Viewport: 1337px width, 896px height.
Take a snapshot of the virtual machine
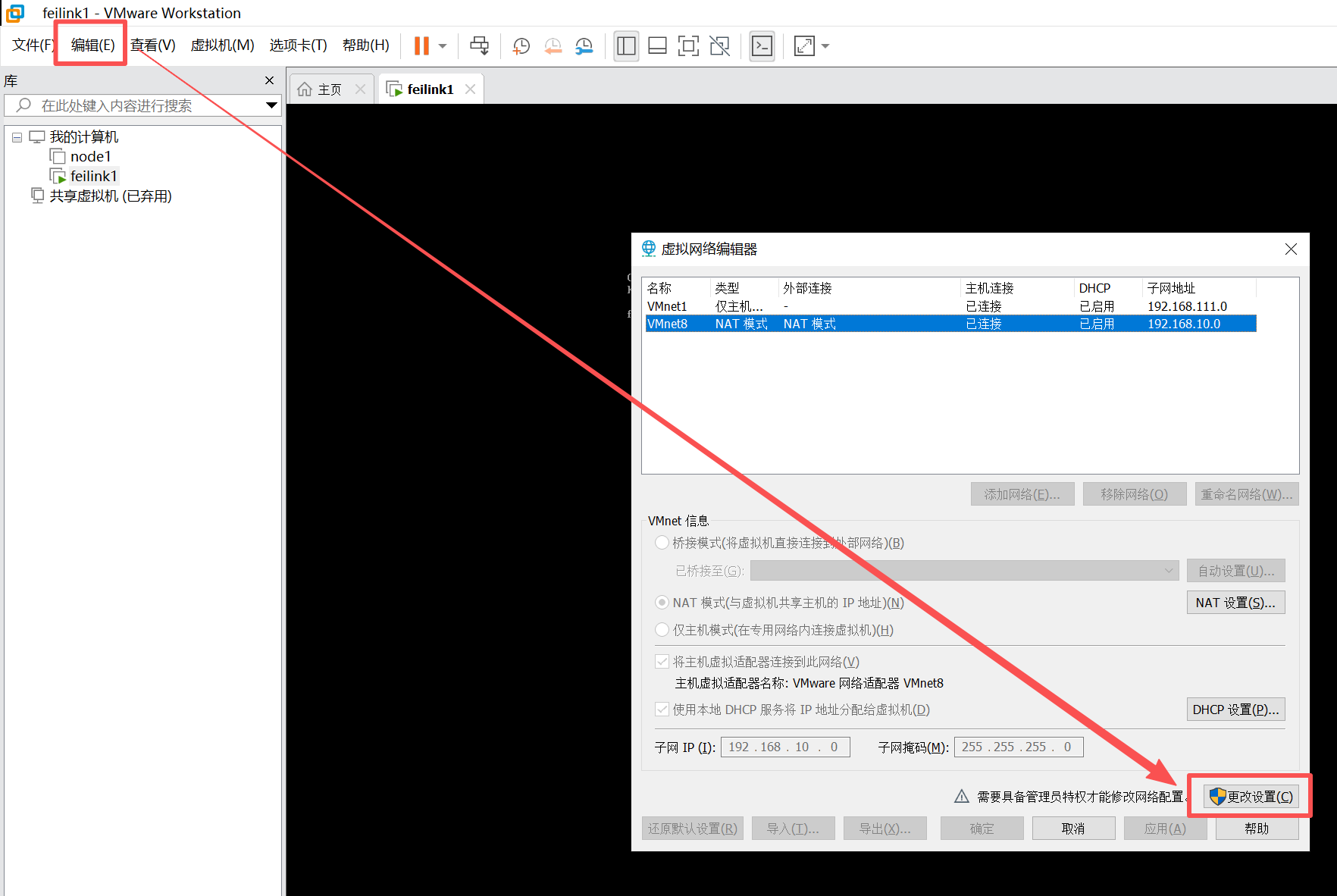521,46
